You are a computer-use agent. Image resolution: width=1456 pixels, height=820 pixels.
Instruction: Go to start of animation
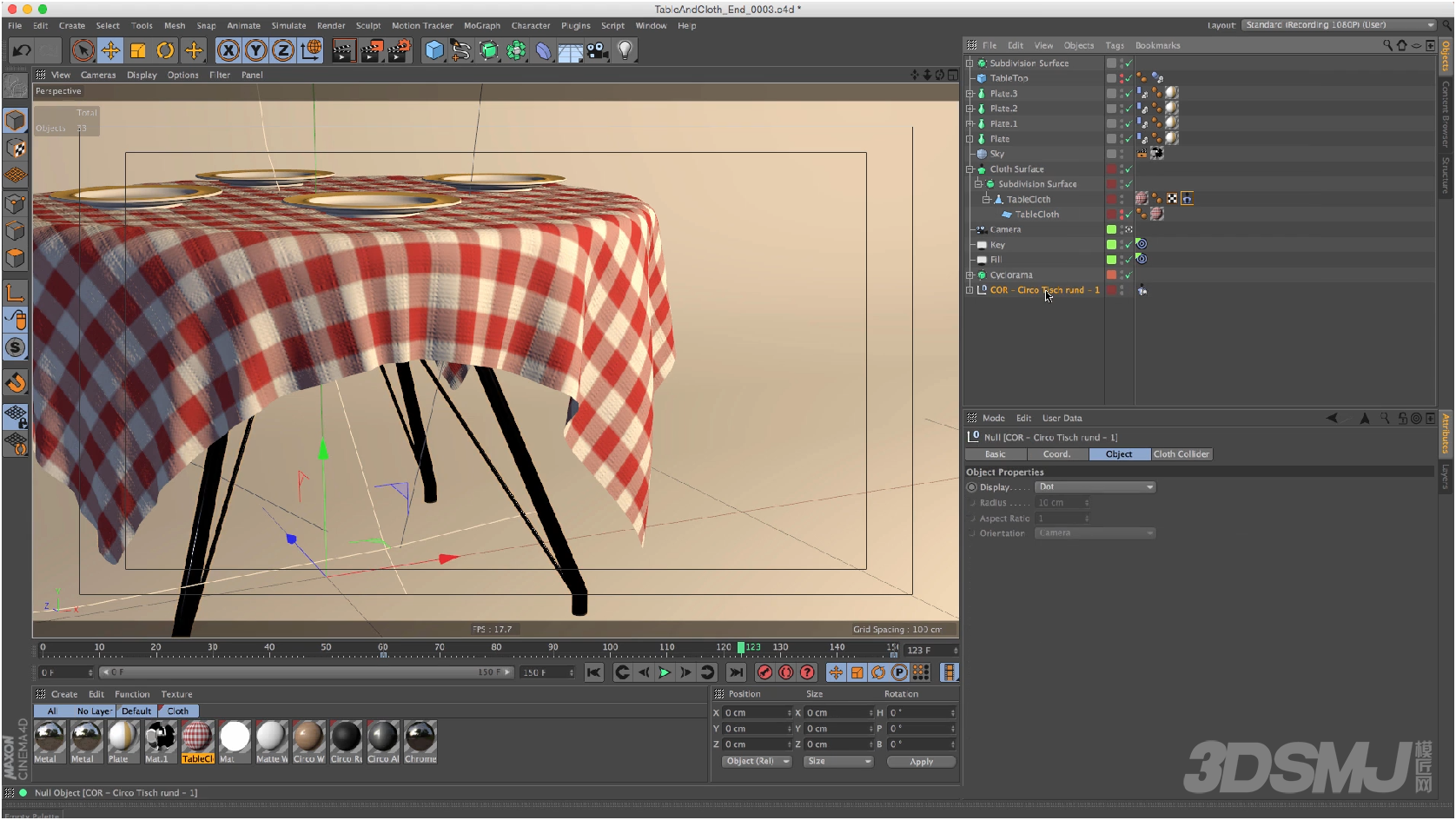(593, 672)
